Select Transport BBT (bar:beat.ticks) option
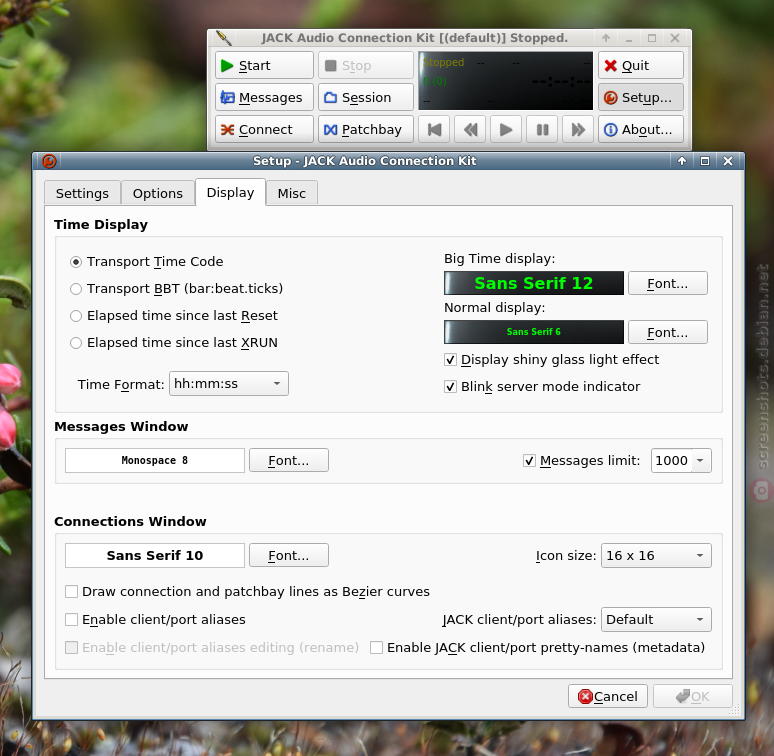This screenshot has height=756, width=774. coord(176,289)
